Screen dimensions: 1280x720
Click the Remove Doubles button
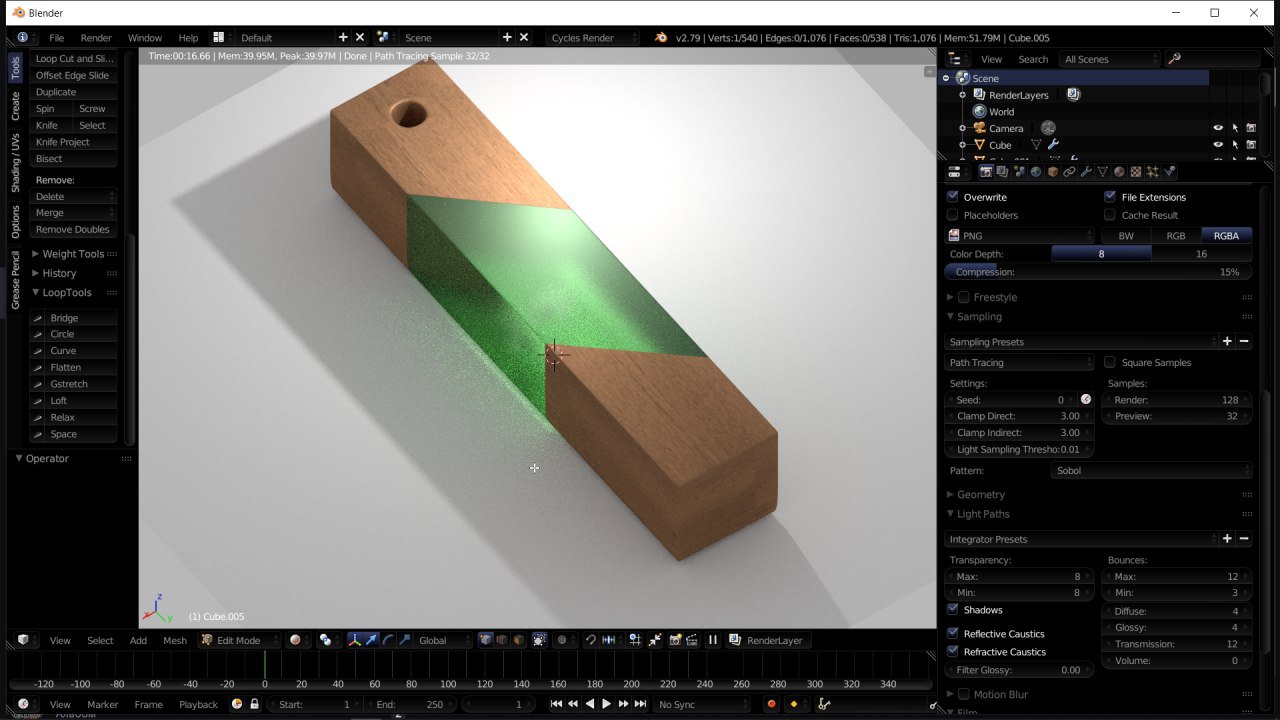click(73, 229)
